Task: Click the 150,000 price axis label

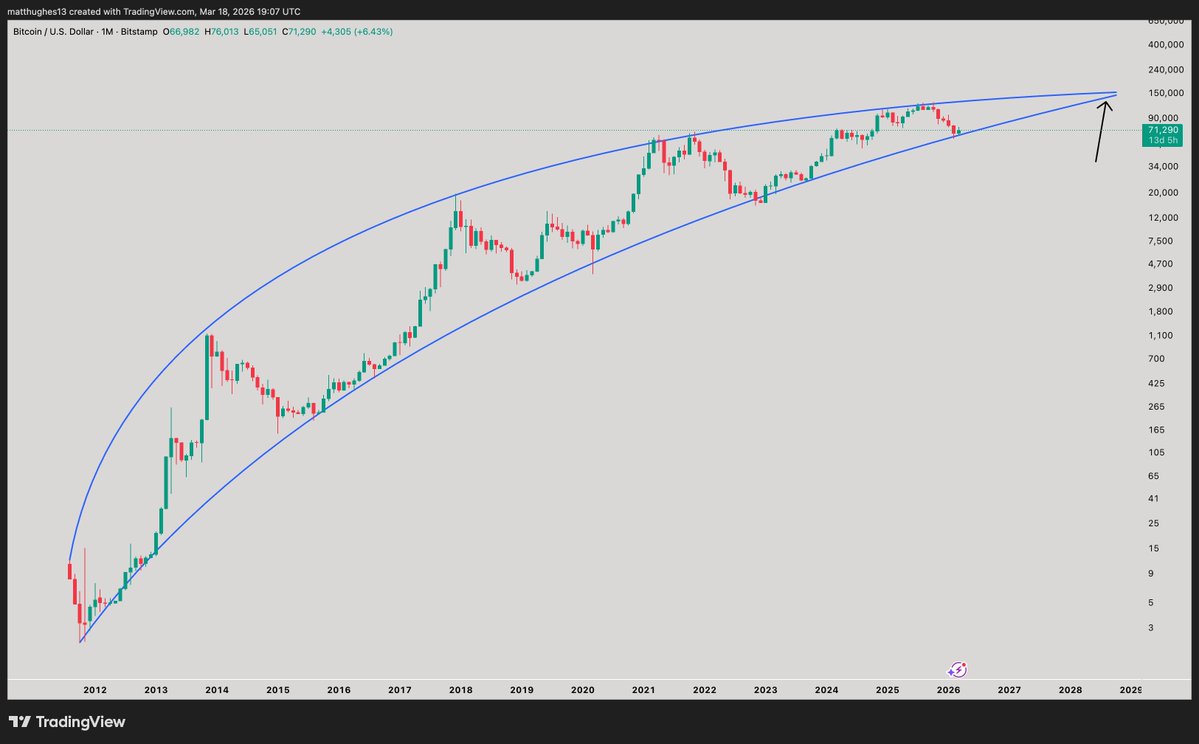Action: point(1165,93)
